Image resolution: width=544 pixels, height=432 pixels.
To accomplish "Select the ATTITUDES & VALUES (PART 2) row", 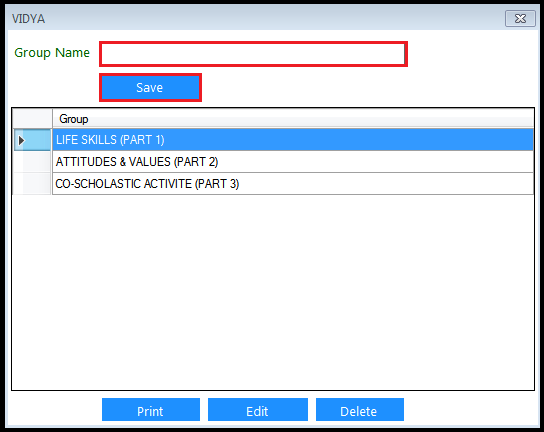I will [293, 162].
